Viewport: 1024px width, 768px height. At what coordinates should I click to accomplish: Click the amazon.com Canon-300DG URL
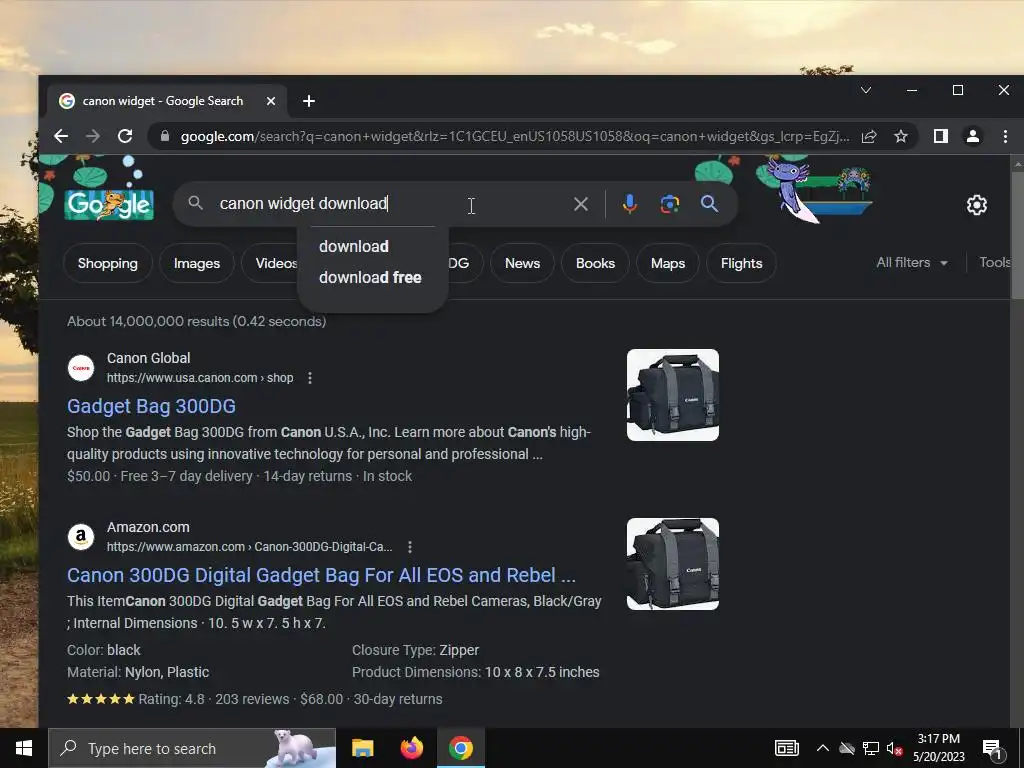point(249,547)
